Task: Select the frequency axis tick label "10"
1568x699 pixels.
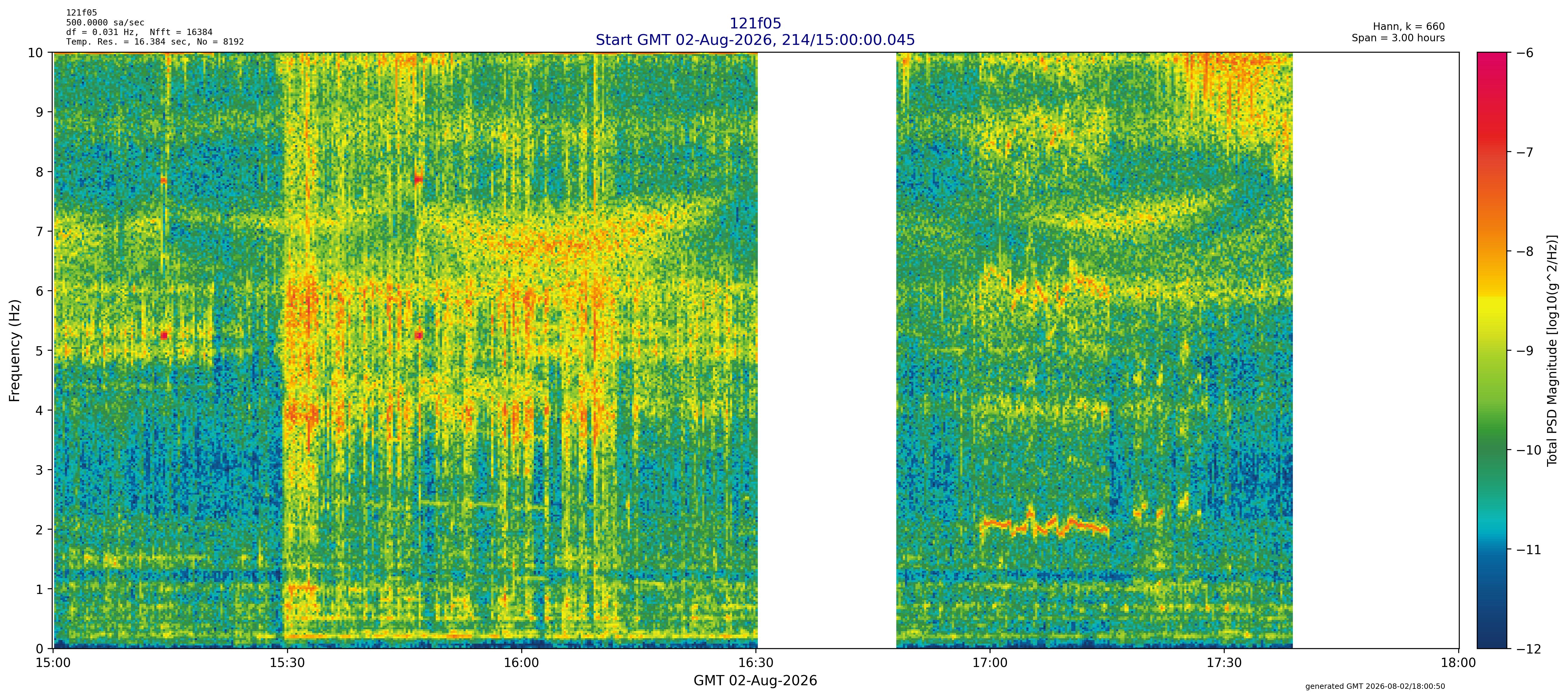Action: (x=36, y=52)
